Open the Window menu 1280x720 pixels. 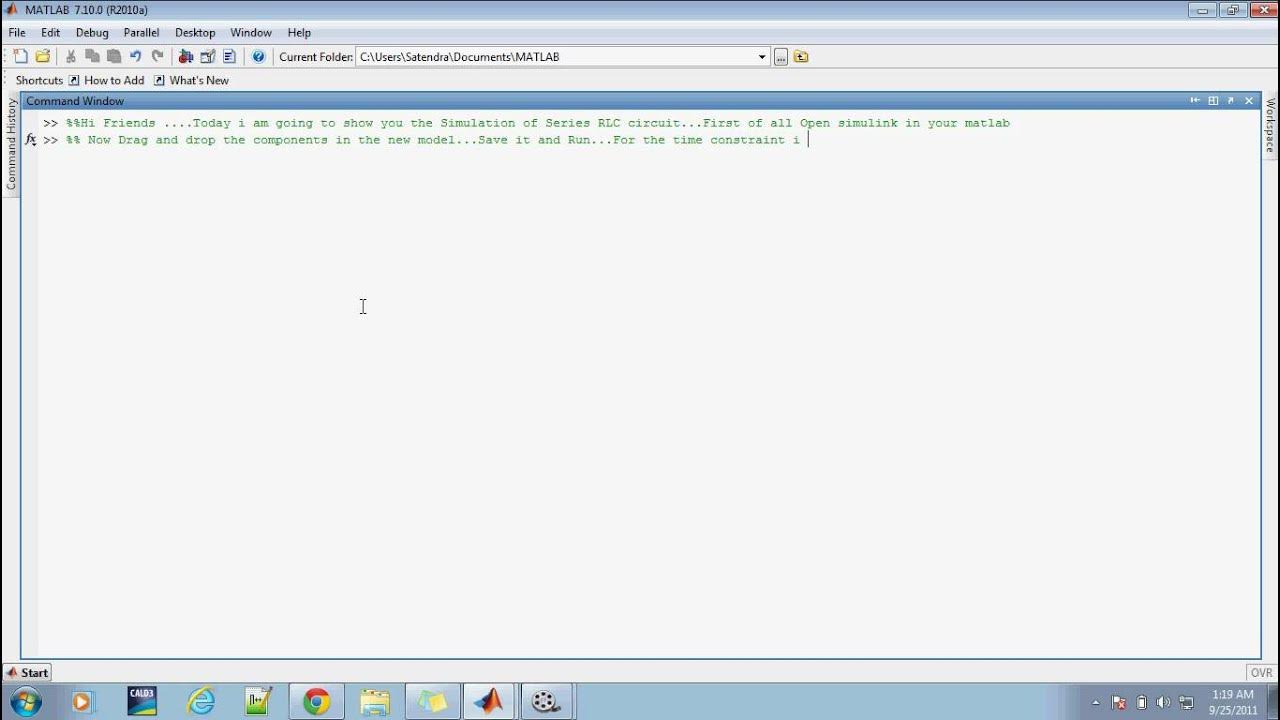pos(251,33)
